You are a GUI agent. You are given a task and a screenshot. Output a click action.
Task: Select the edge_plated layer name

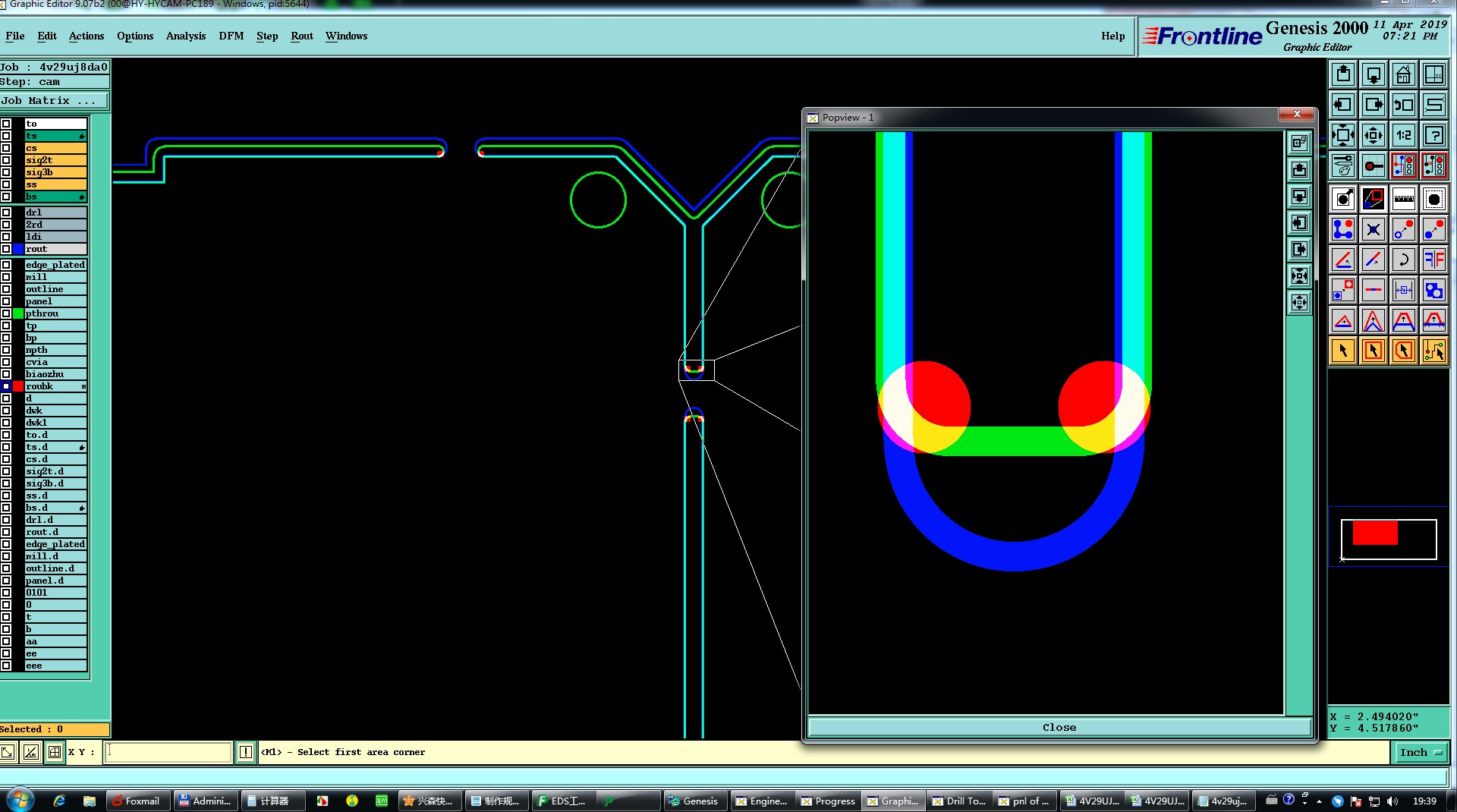coord(55,265)
